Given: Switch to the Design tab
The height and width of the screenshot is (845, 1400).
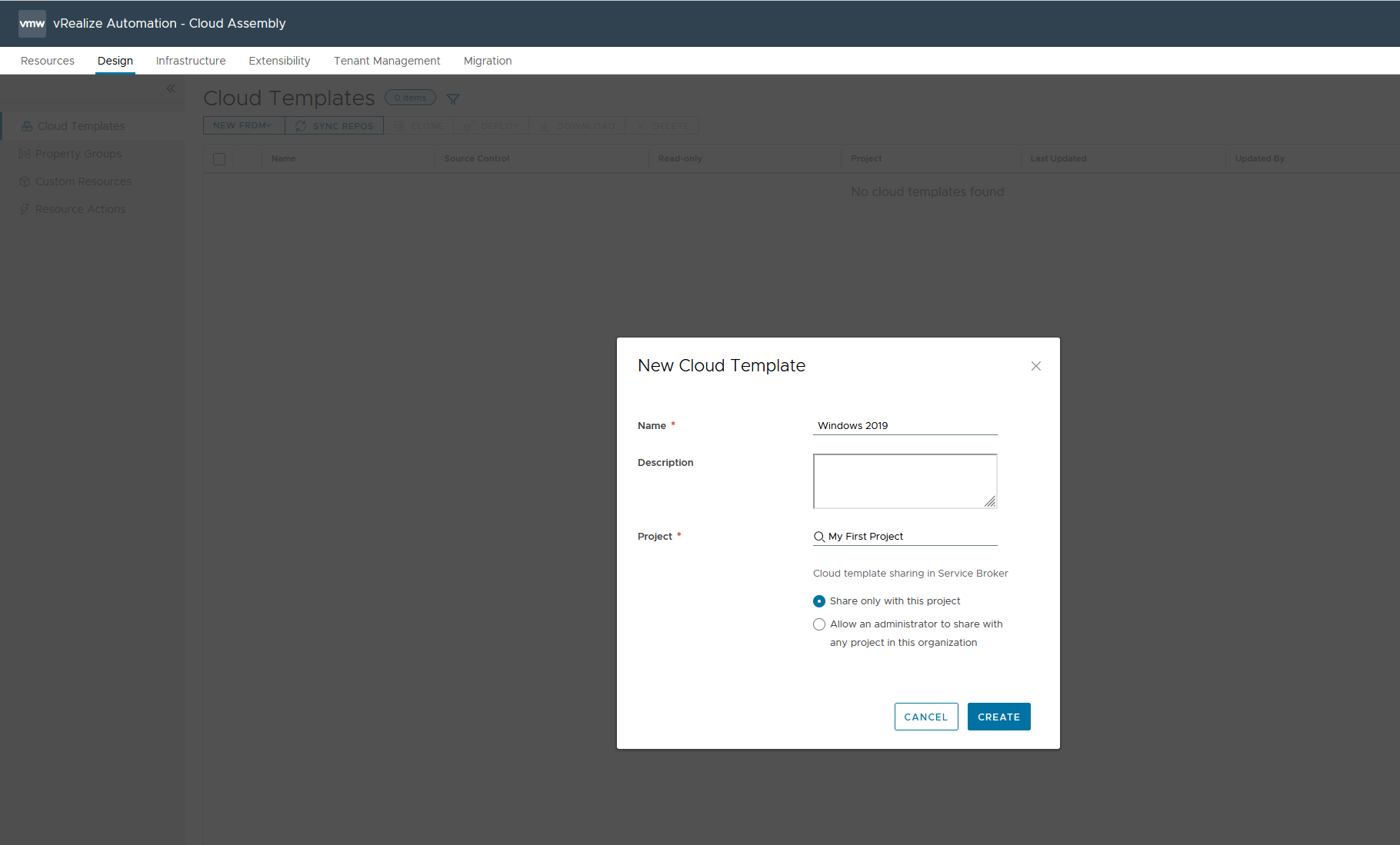Looking at the screenshot, I should click(115, 61).
